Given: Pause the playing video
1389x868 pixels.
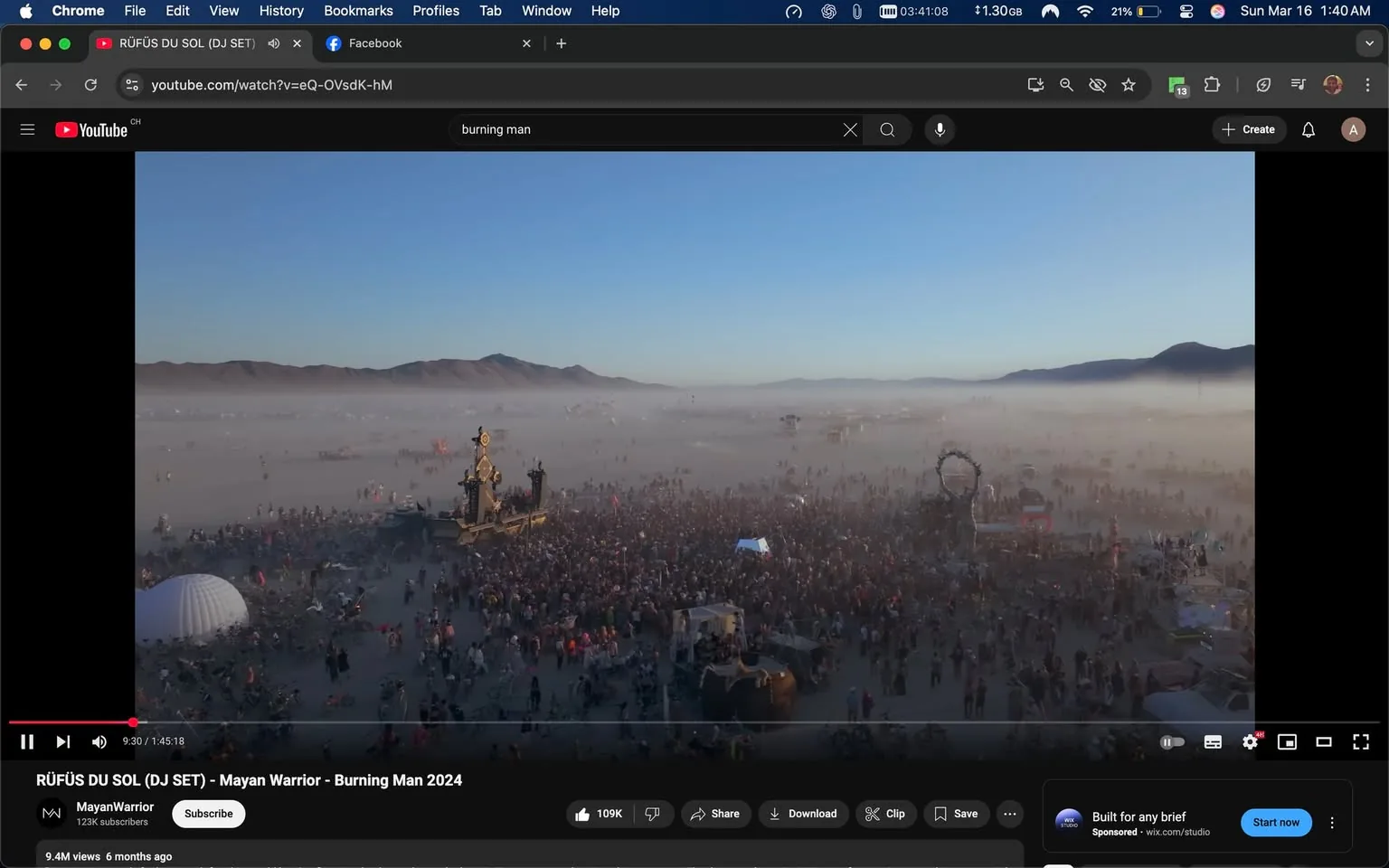Looking at the screenshot, I should 26,741.
